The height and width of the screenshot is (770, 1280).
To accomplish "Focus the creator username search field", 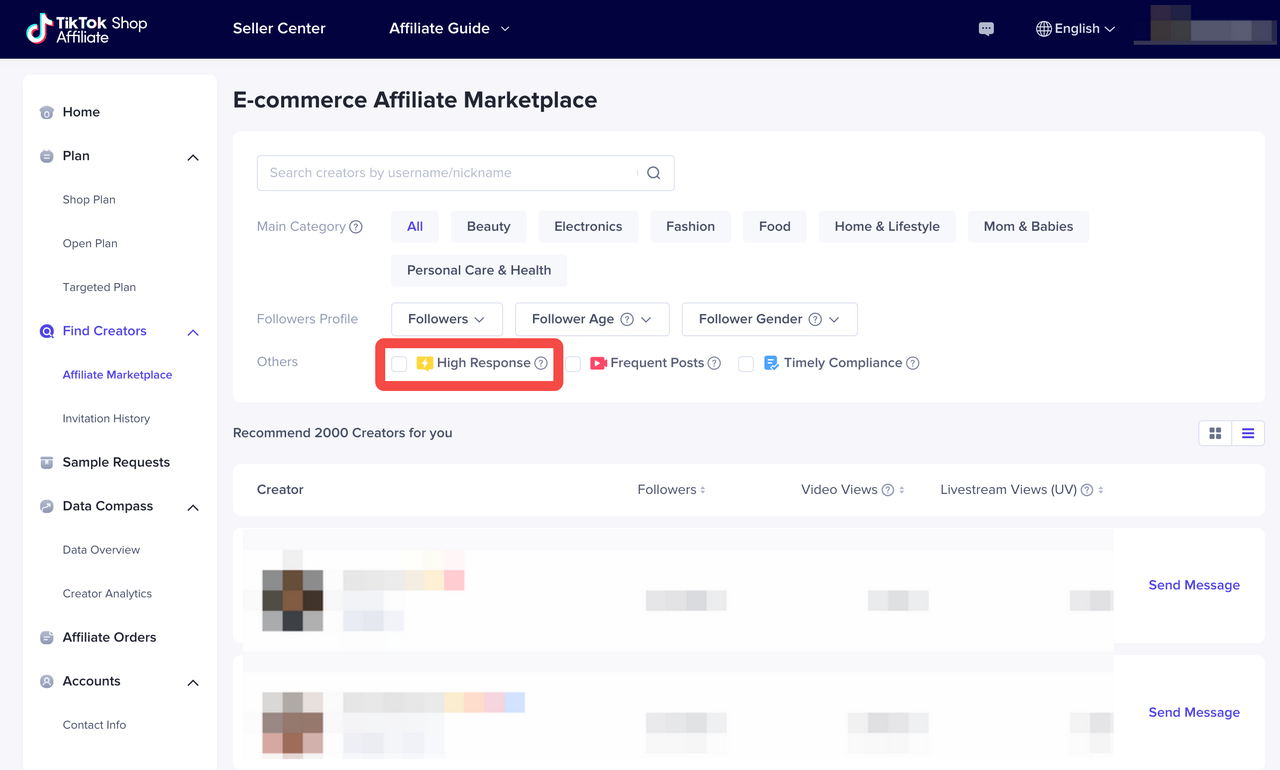I will [x=445, y=173].
